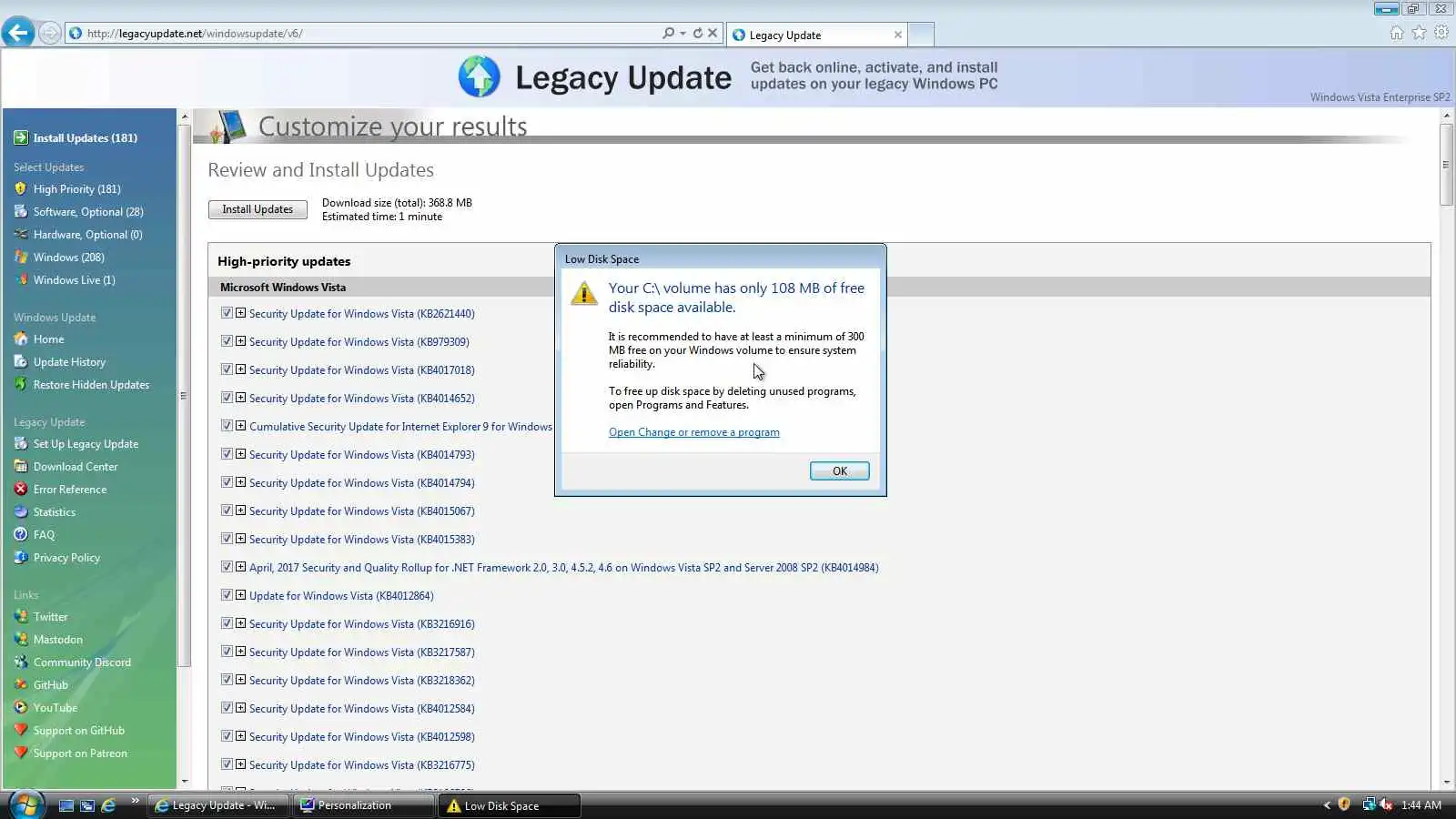The height and width of the screenshot is (819, 1456).
Task: Uncheck the KB4014793 update checkbox
Action: pyautogui.click(x=227, y=454)
